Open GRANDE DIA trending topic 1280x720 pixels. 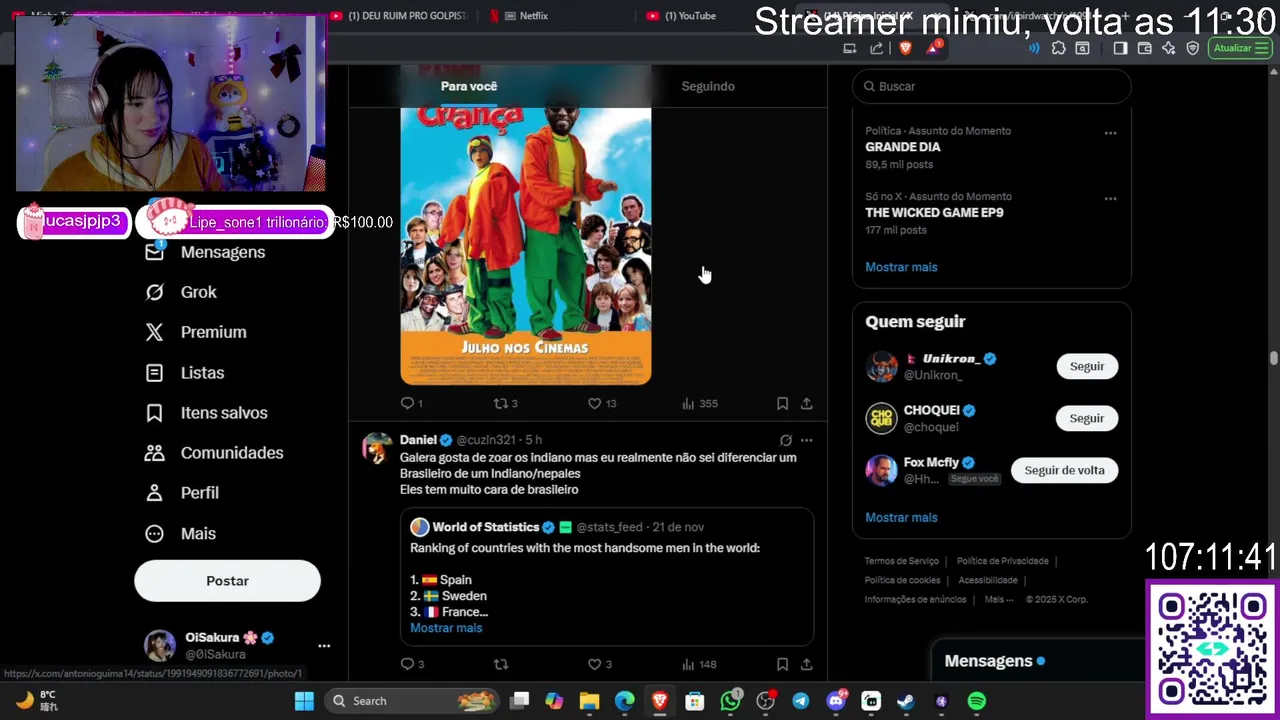click(x=903, y=147)
